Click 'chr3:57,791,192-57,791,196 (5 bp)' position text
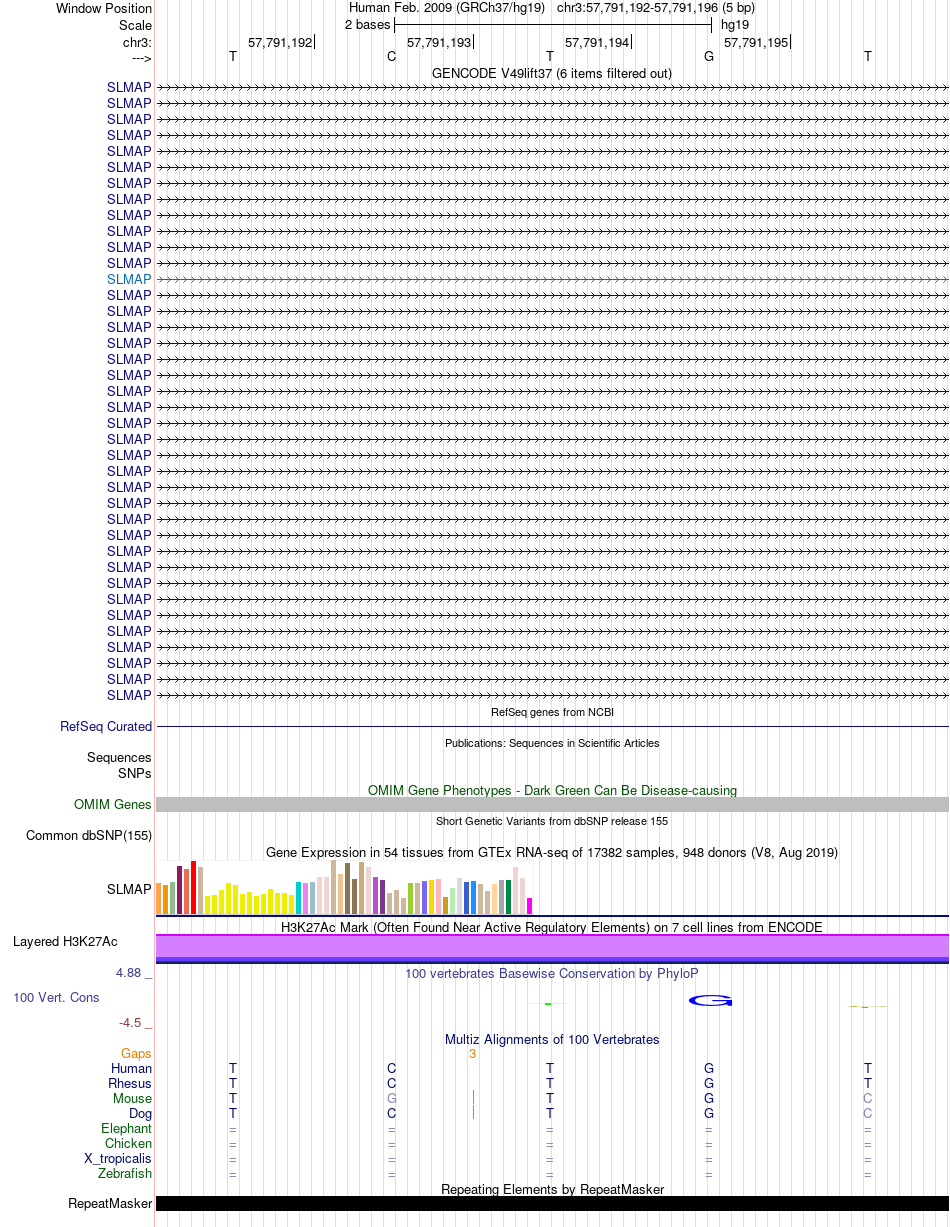The image size is (950, 1227). (x=656, y=8)
